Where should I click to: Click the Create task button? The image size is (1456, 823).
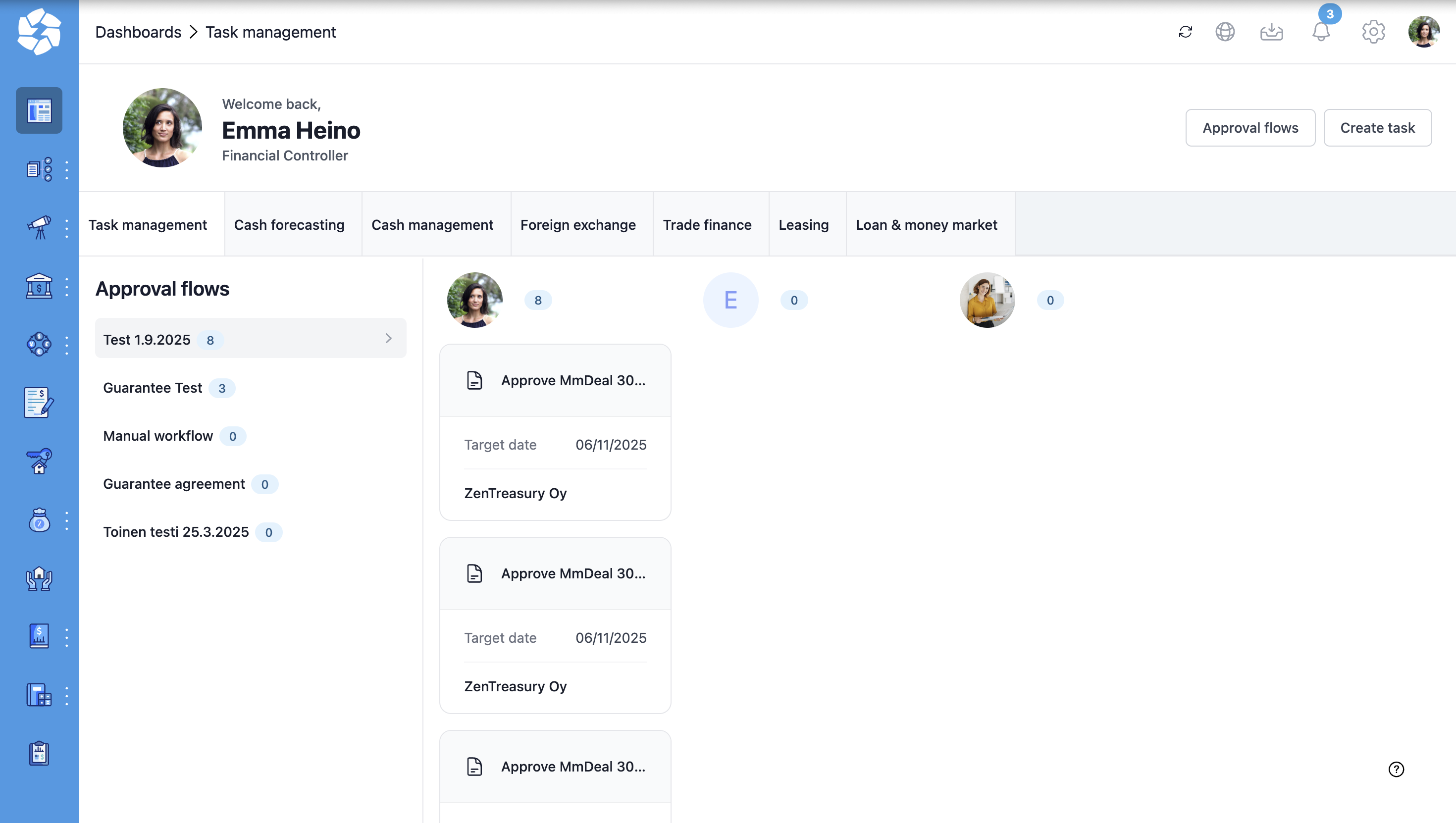point(1377,128)
